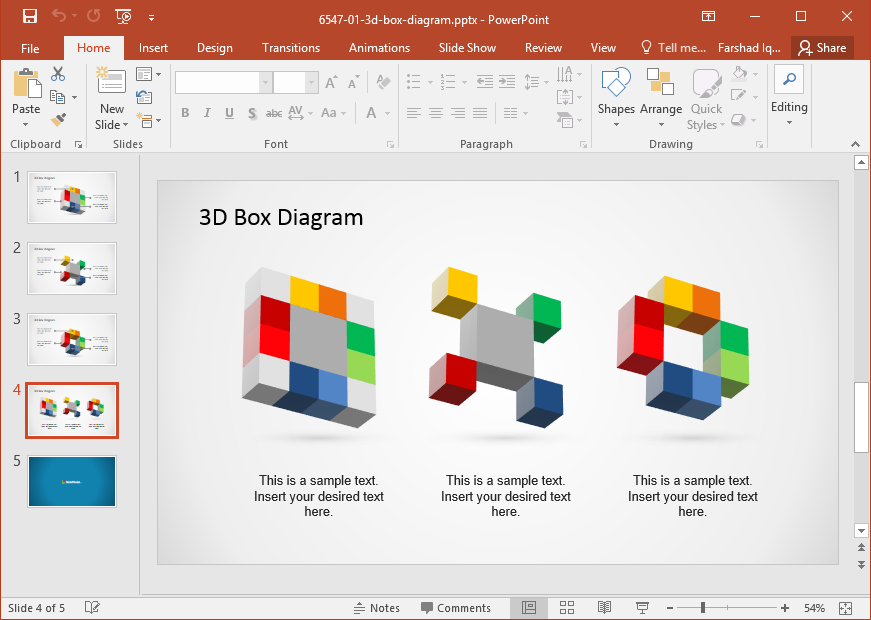Open the File menu
The width and height of the screenshot is (871, 620).
(30, 48)
